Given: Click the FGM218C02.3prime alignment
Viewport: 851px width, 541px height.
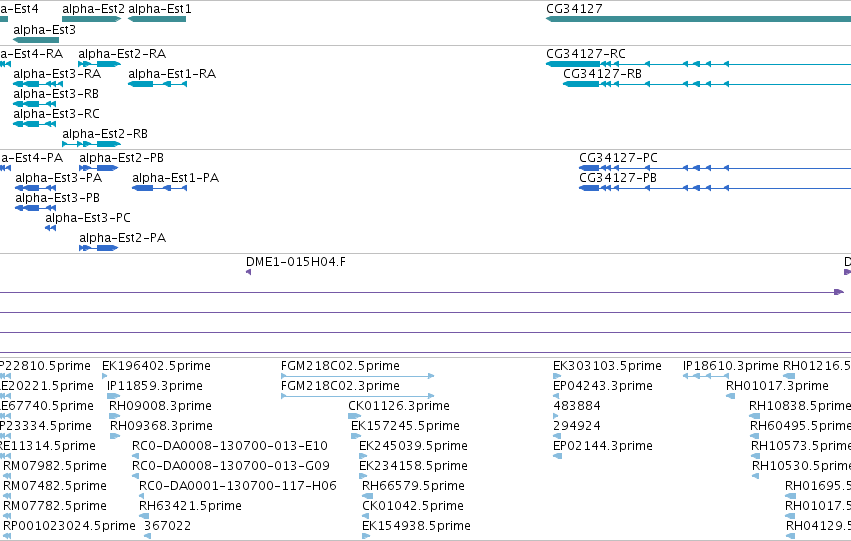Looking at the screenshot, I should point(358,396).
